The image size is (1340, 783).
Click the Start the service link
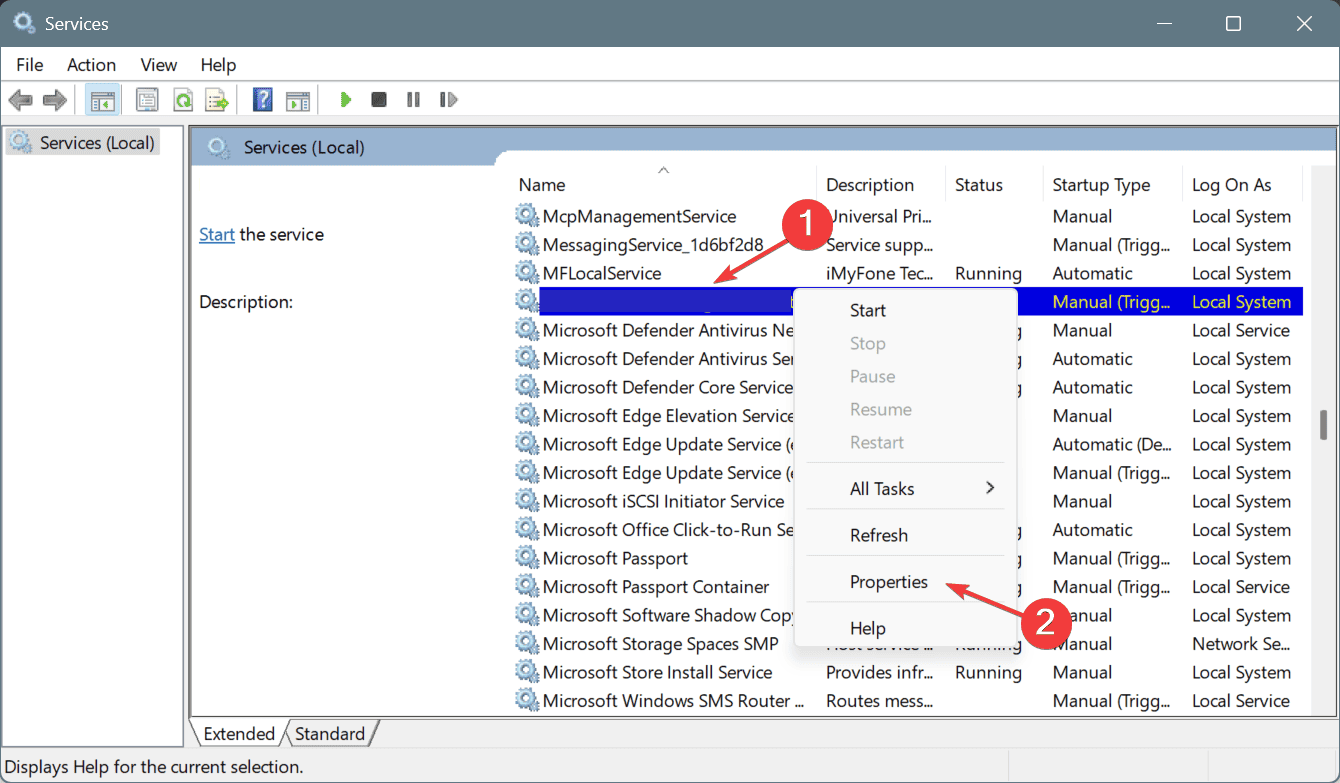pyautogui.click(x=216, y=235)
